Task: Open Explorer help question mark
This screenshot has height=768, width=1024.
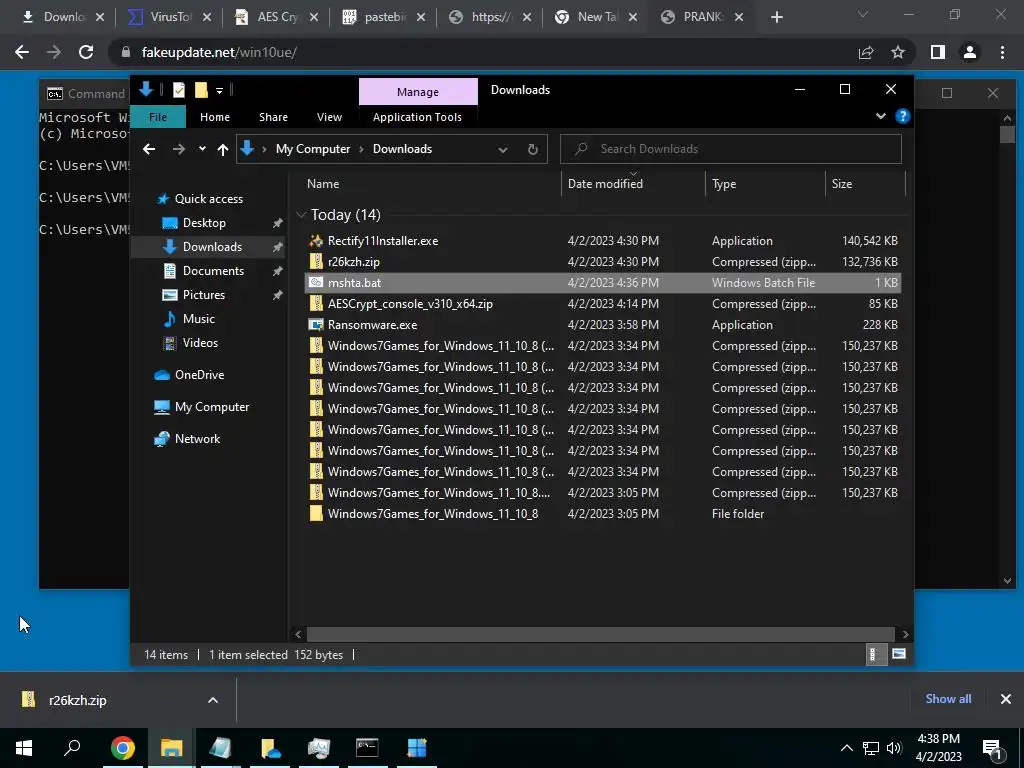Action: [903, 116]
